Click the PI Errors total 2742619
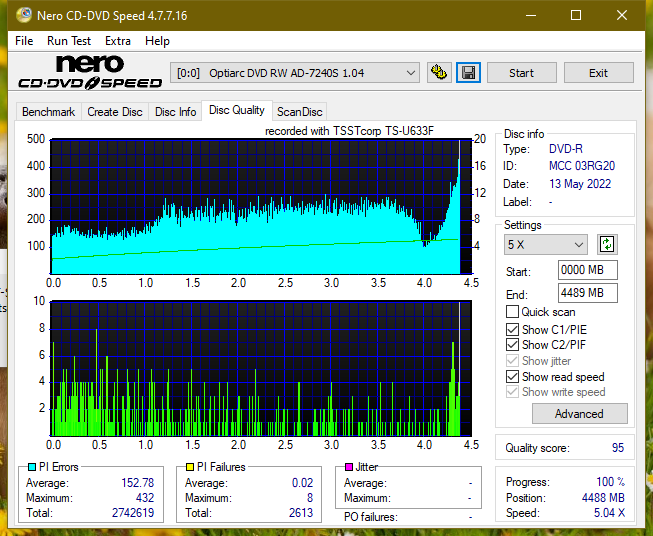 [133, 513]
